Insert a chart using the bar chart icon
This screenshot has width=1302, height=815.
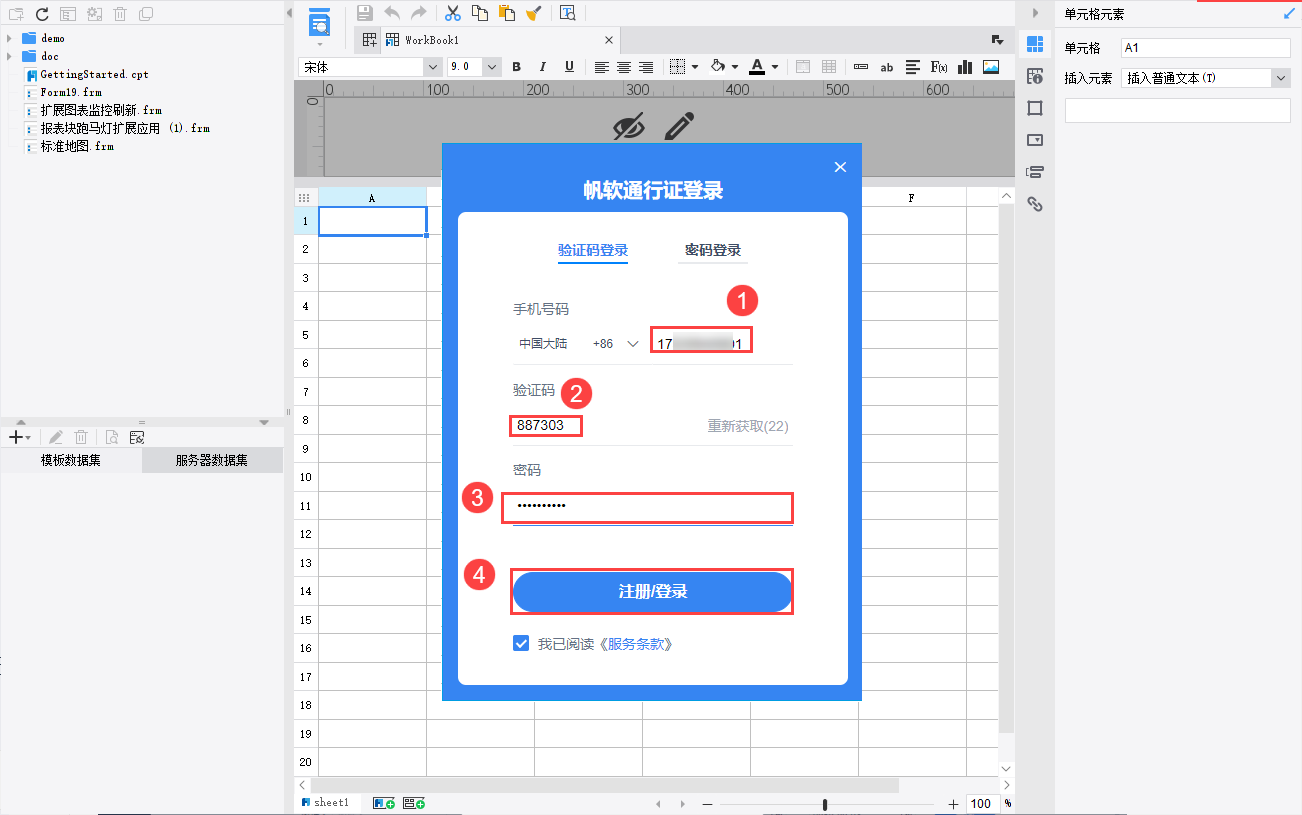pos(965,67)
